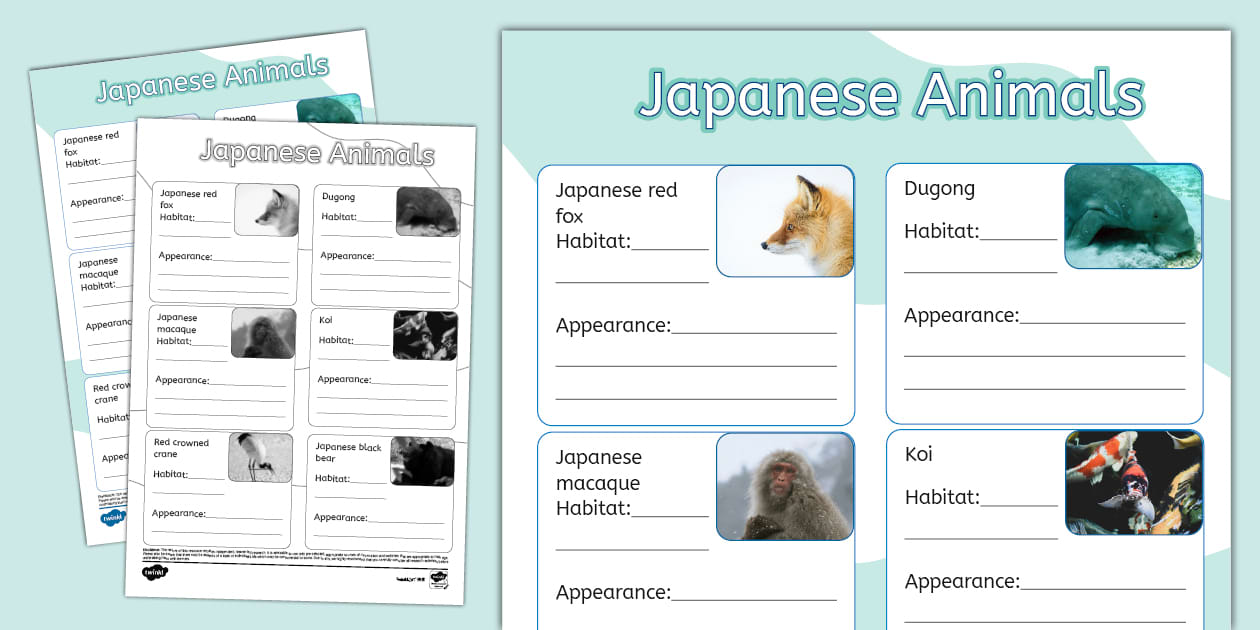Click the Japanese red fox photo
Viewport: 1260px width, 630px height.
click(x=785, y=220)
